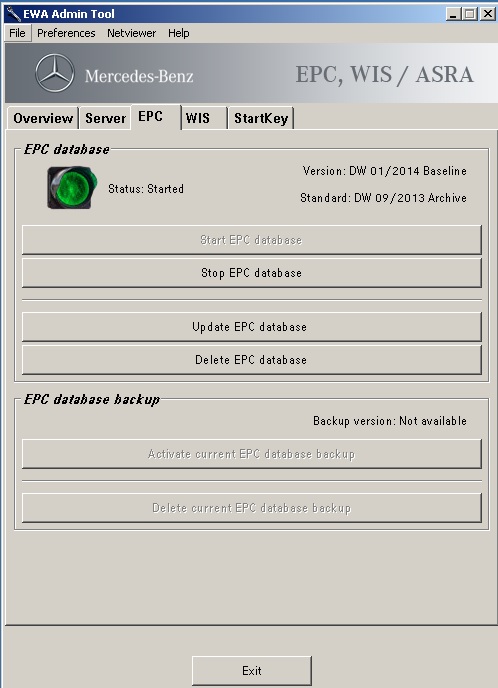Open the Netviewer menu
The width and height of the screenshot is (498, 688).
point(132,33)
